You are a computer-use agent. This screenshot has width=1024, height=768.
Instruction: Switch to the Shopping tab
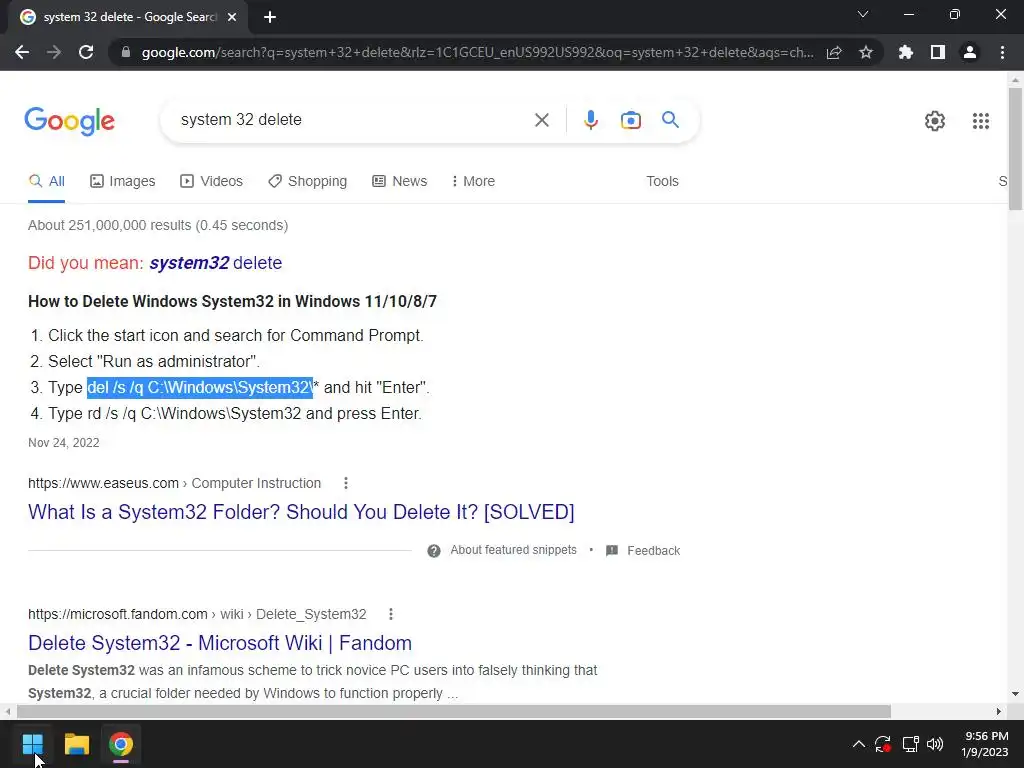click(308, 181)
